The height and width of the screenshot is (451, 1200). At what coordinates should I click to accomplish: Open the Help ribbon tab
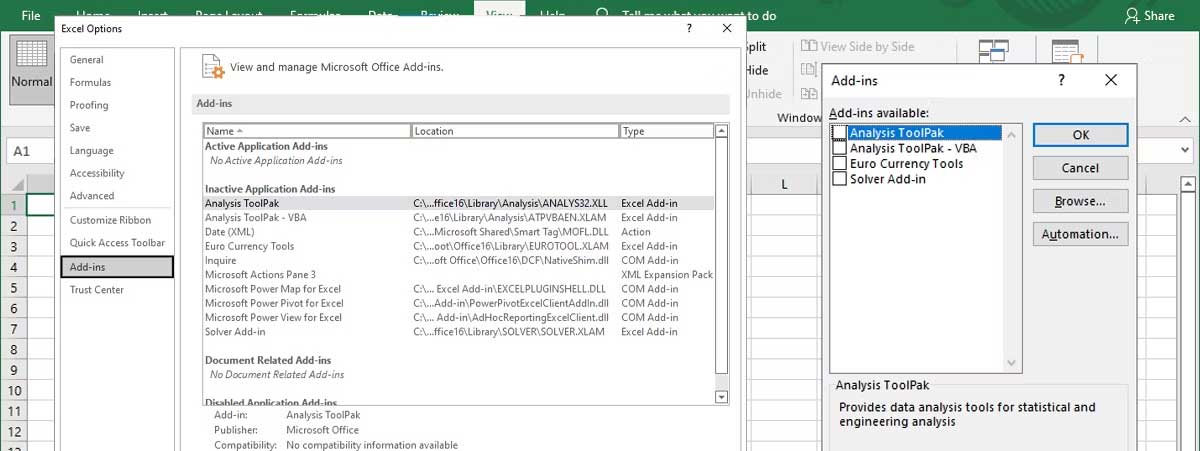552,16
